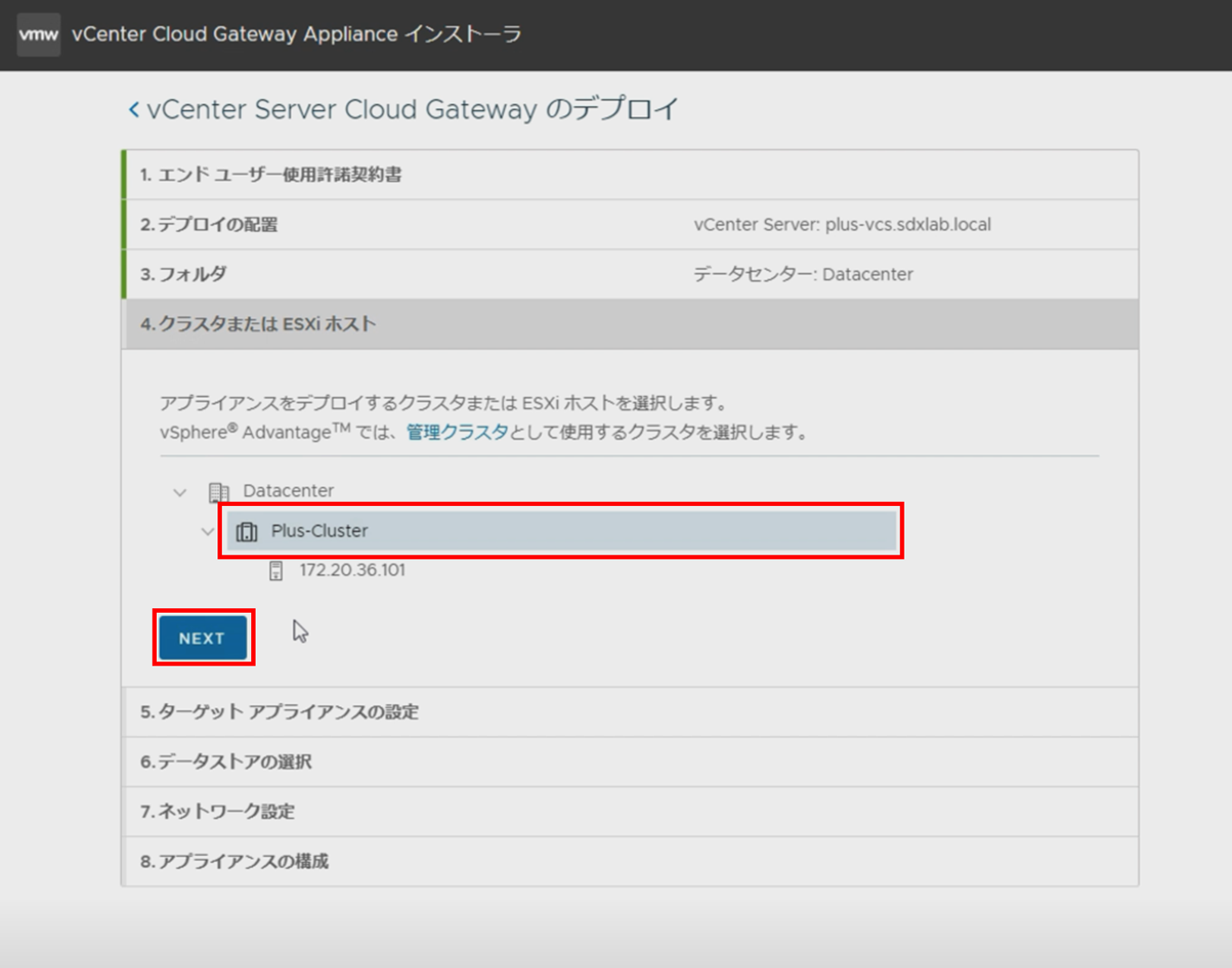Image resolution: width=1232 pixels, height=968 pixels.
Task: Open step 2 デプロイの配置
Action: tap(630, 224)
